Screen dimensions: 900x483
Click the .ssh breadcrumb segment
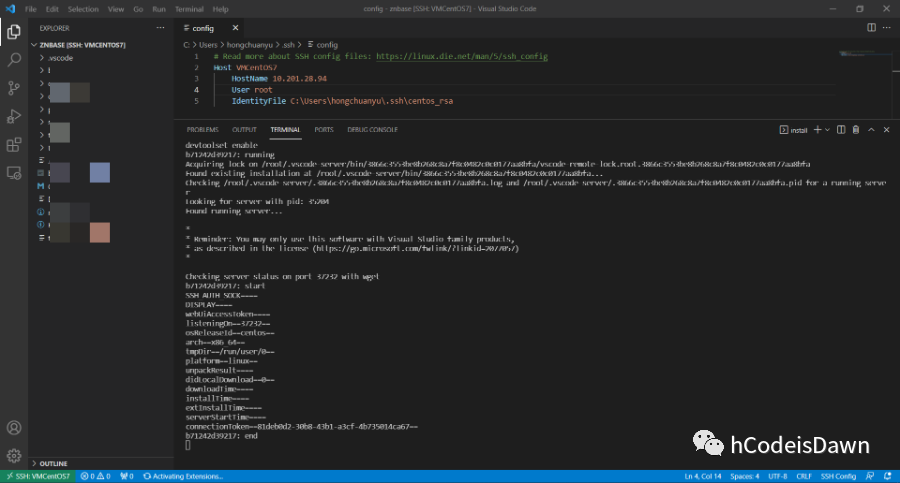[x=288, y=45]
